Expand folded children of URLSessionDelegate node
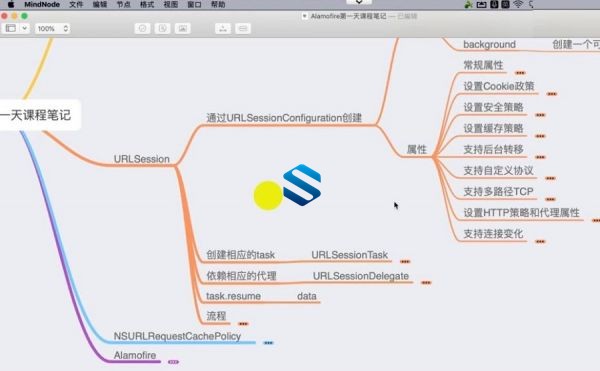The width and height of the screenshot is (600, 371). coord(426,283)
